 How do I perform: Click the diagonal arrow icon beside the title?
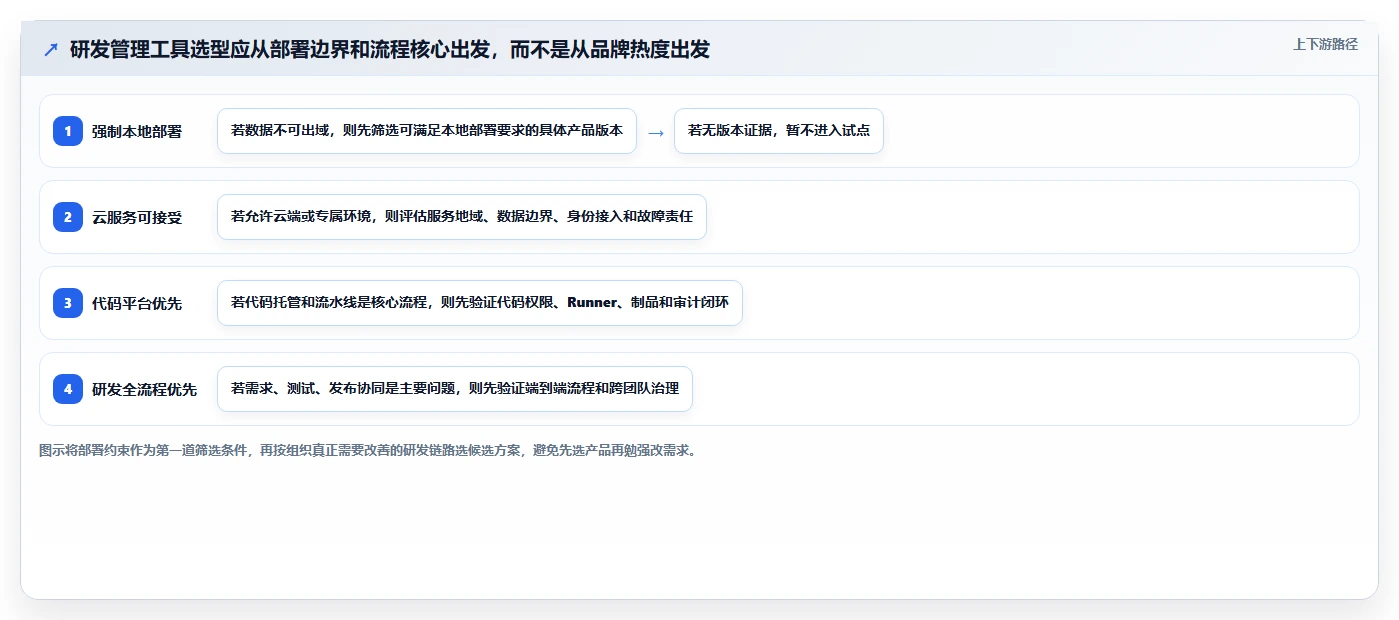[x=51, y=50]
